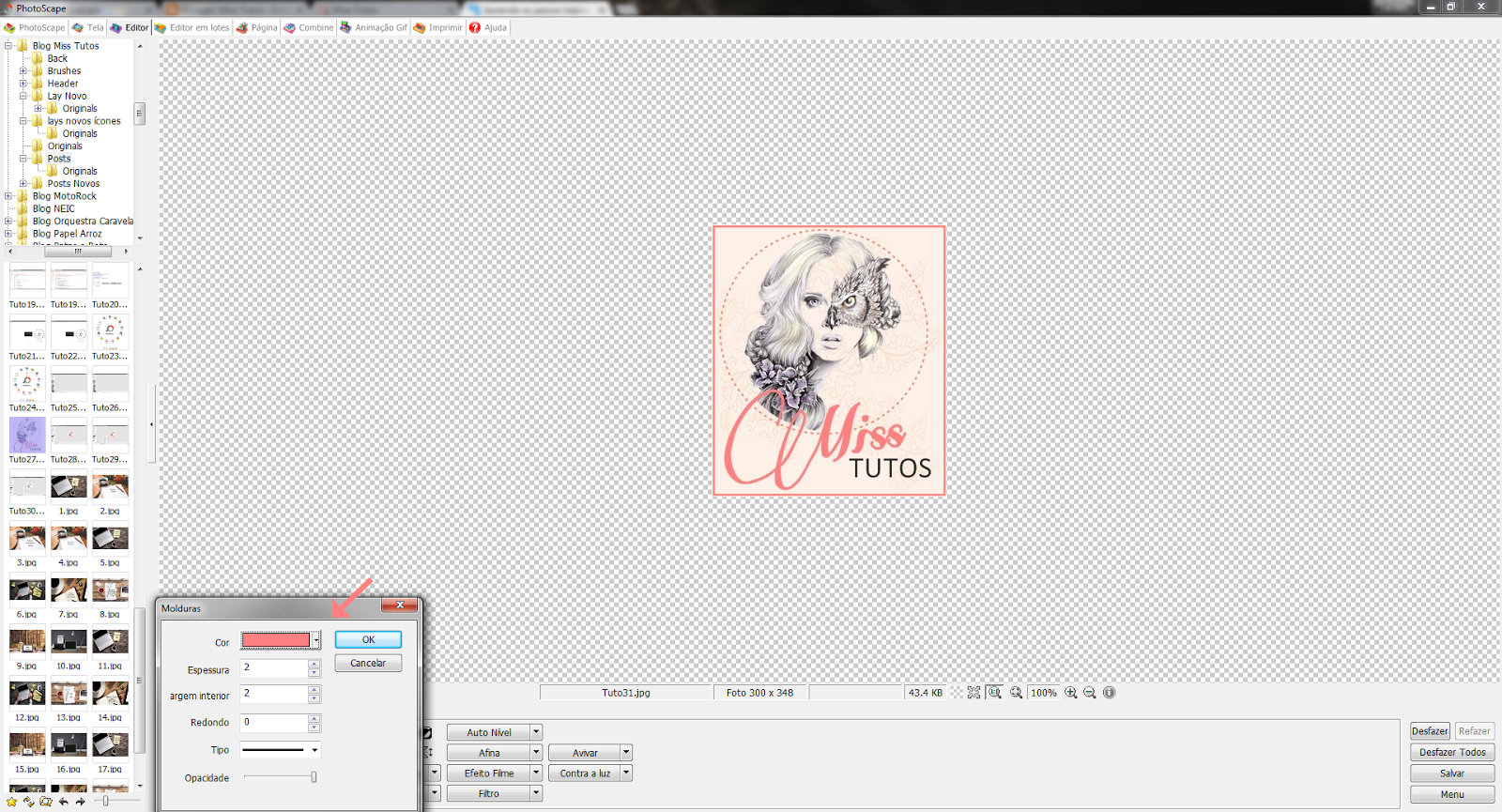Click the Auto Nível button
Screen dimensions: 1502x812
[489, 732]
